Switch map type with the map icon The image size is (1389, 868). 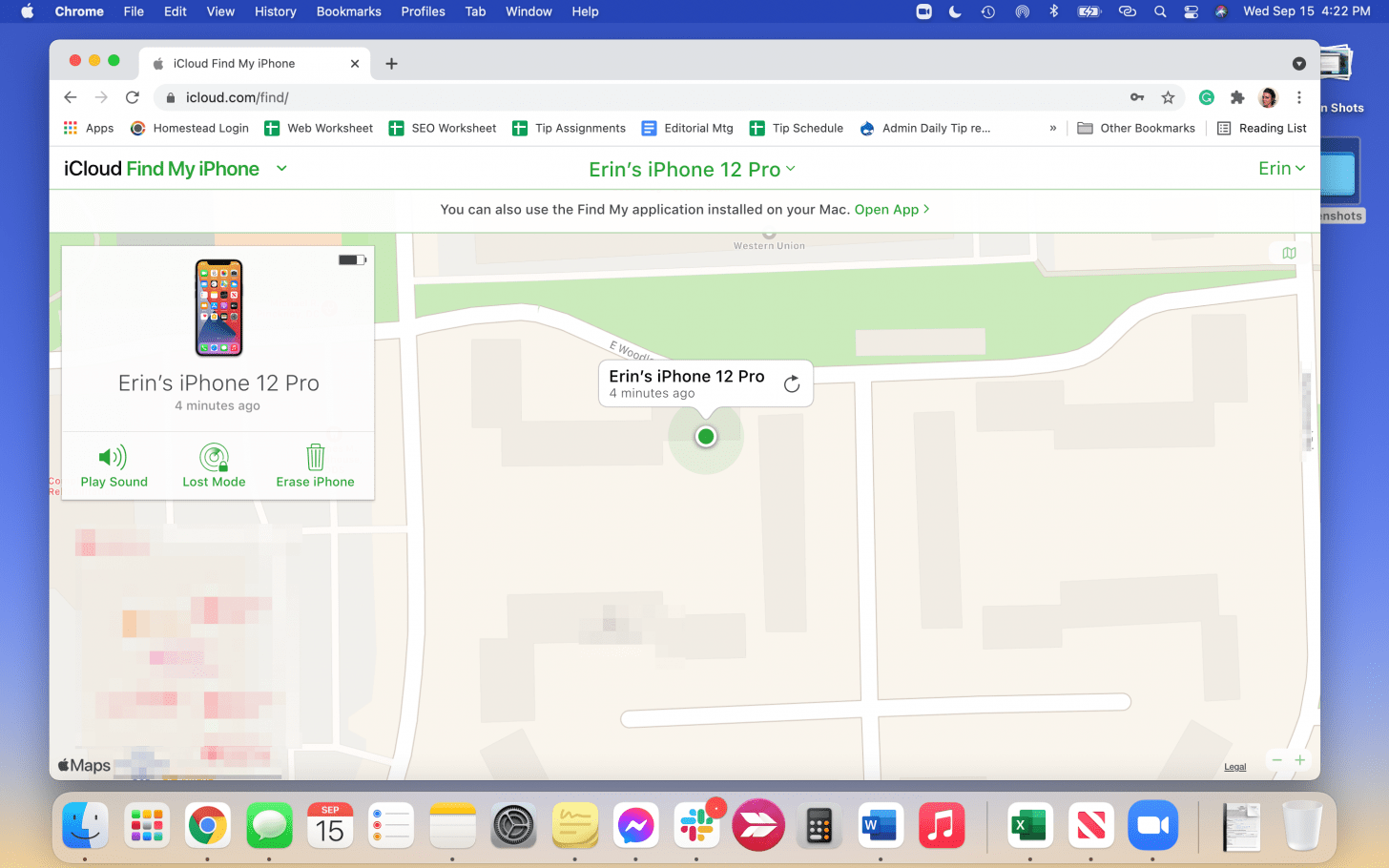pos(1289,253)
